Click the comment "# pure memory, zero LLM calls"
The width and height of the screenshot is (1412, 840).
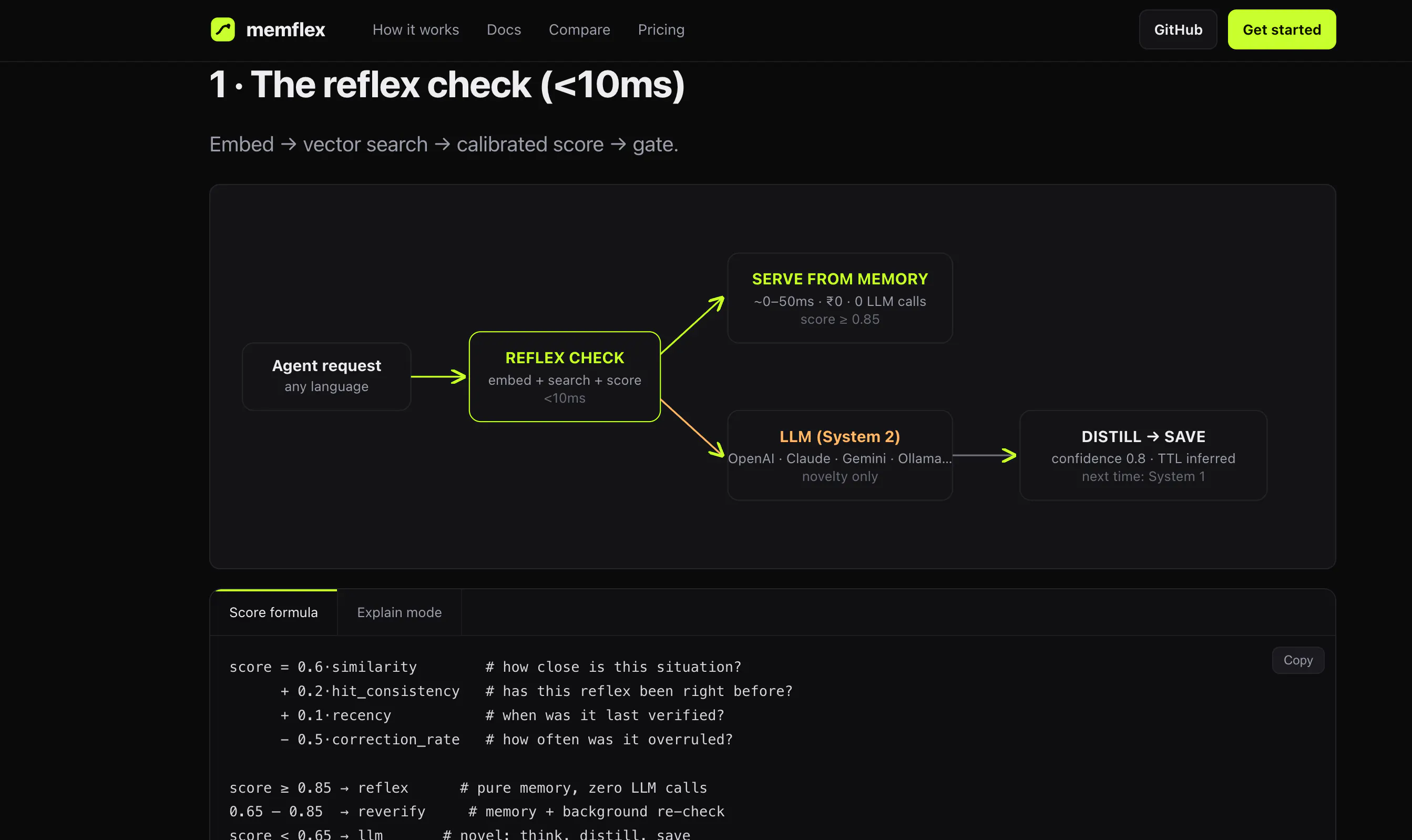point(584,788)
